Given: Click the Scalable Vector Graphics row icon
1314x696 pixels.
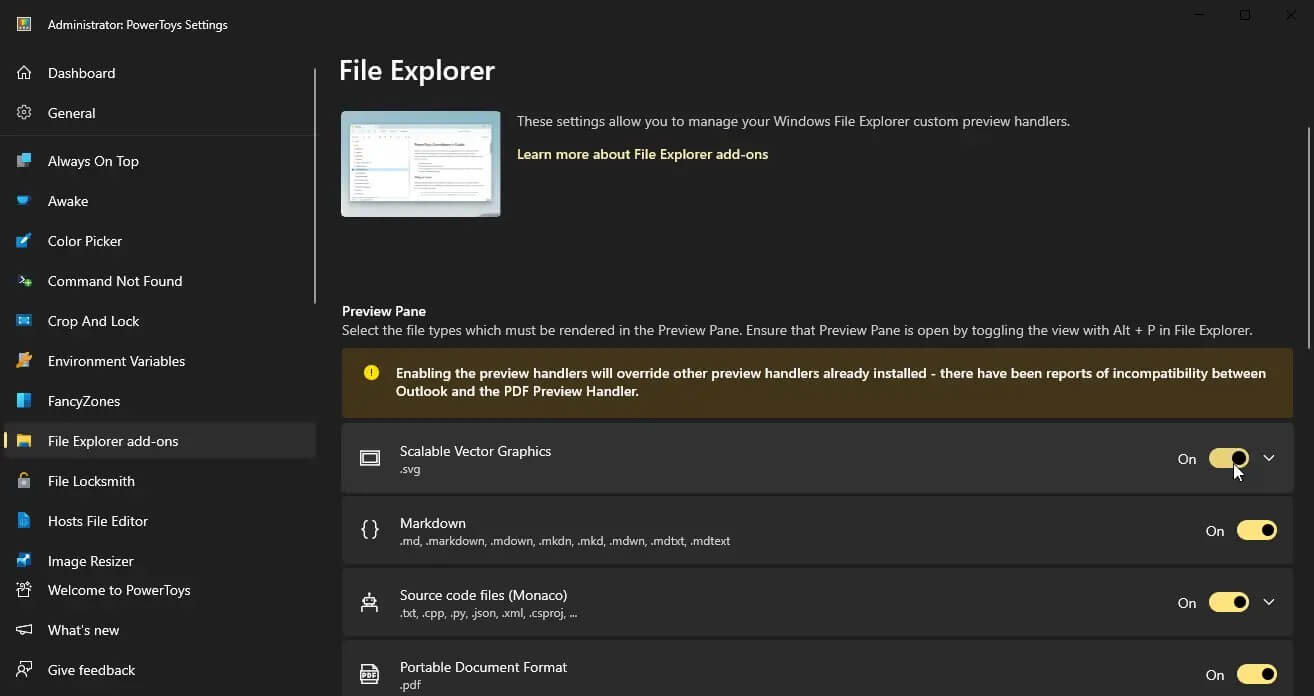Looking at the screenshot, I should 370,458.
